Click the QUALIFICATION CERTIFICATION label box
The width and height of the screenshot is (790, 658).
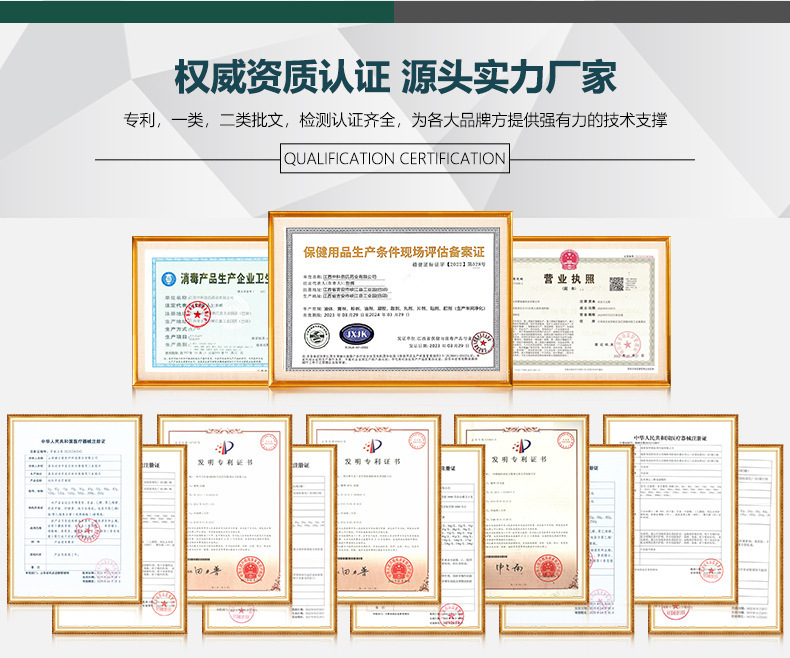click(x=394, y=159)
